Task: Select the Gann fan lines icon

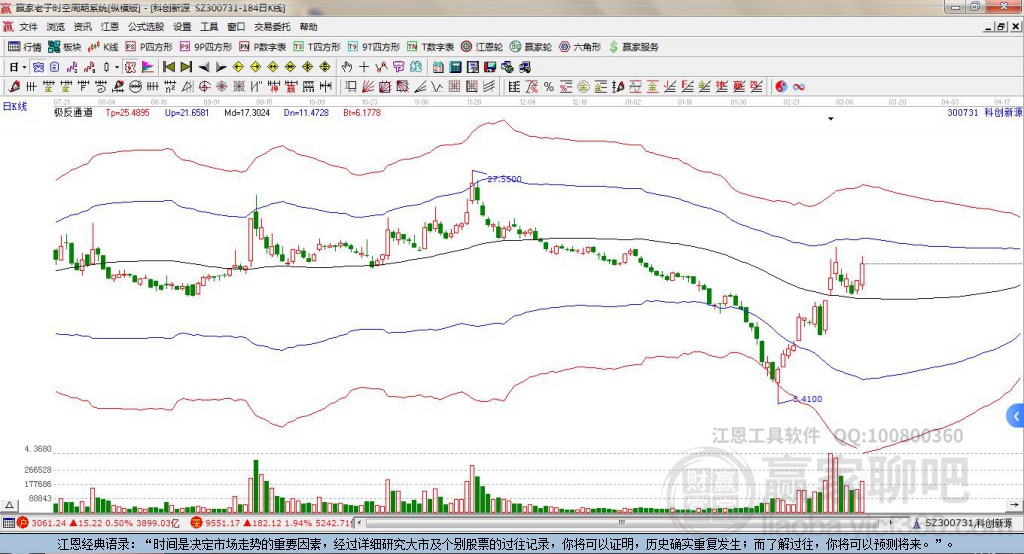Action: 368,86
